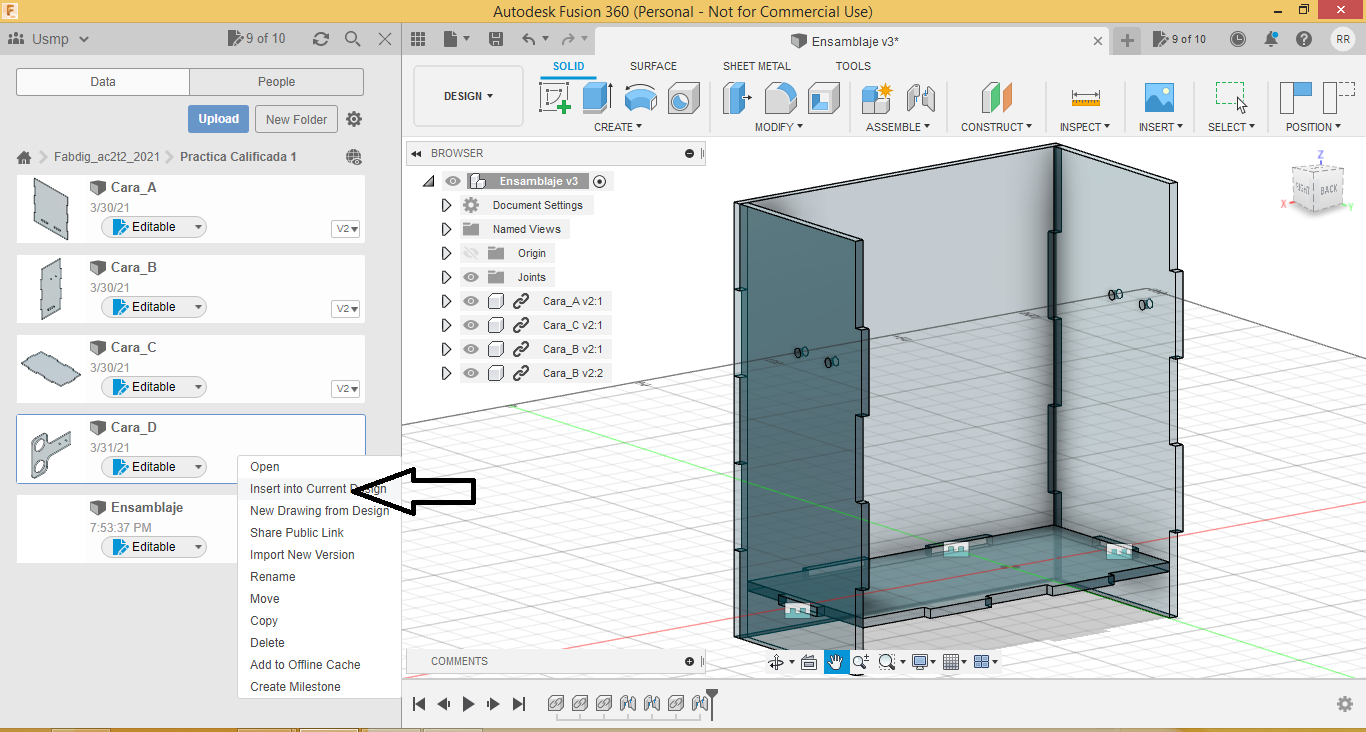This screenshot has height=732, width=1366.
Task: Switch to the People tab
Action: click(x=276, y=82)
